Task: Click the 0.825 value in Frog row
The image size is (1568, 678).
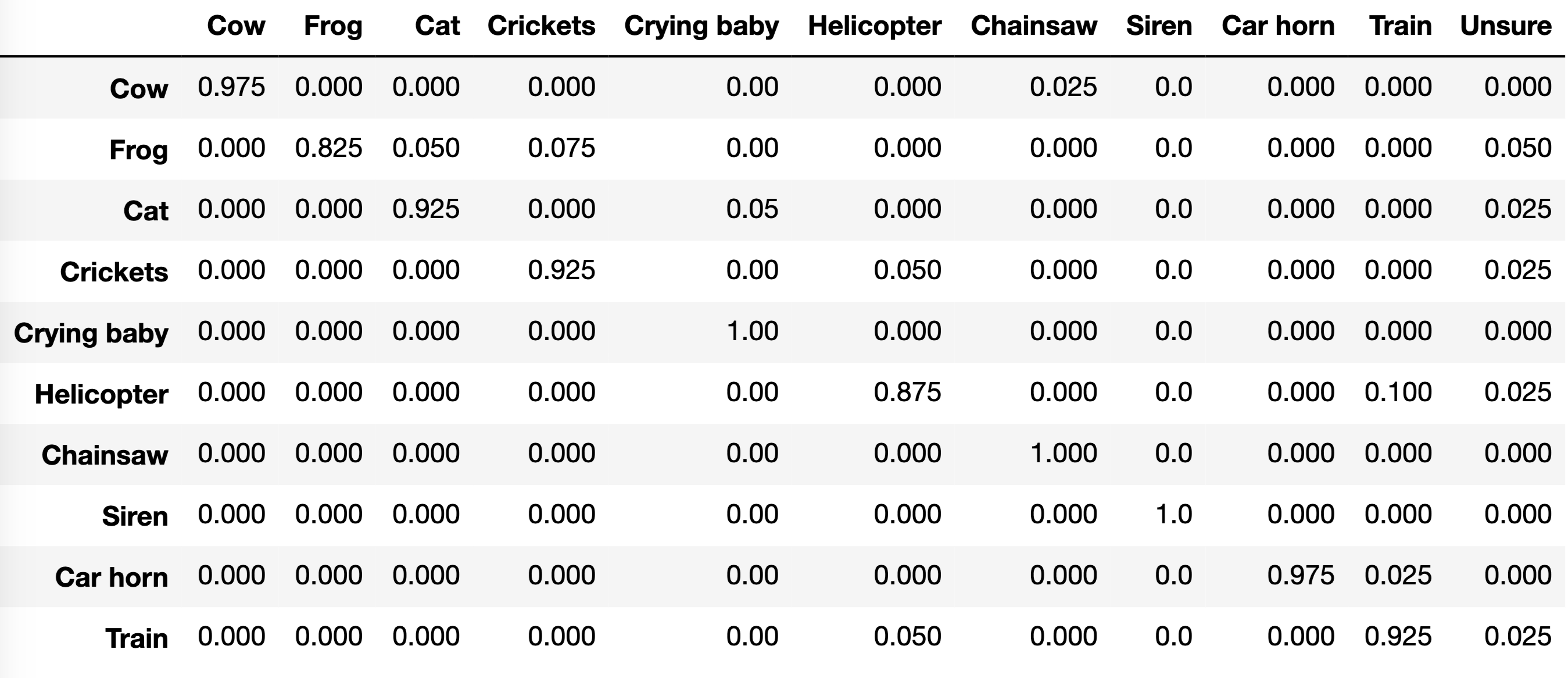Action: pyautogui.click(x=329, y=148)
